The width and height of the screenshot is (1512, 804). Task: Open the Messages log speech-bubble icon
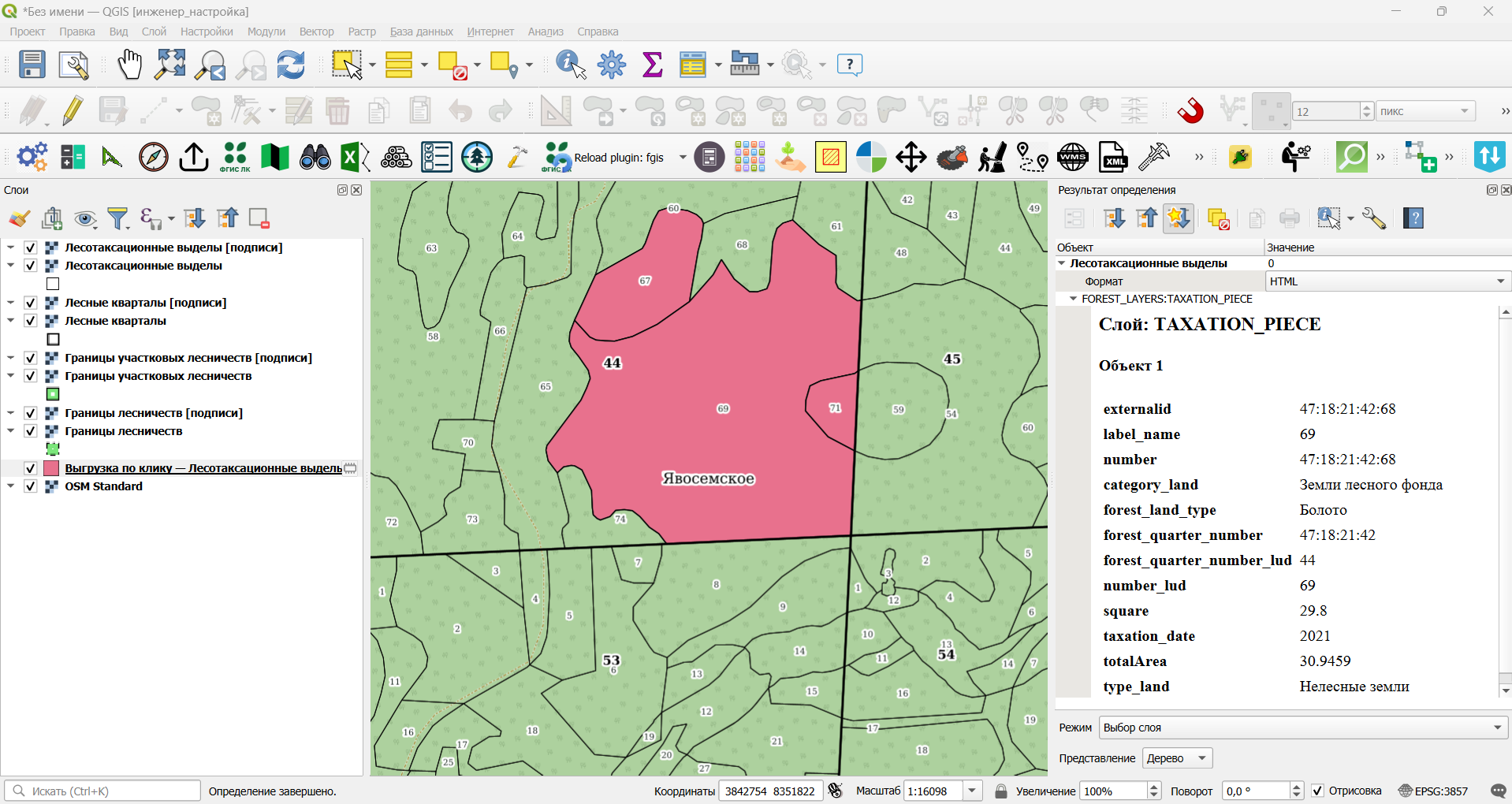tap(1499, 791)
